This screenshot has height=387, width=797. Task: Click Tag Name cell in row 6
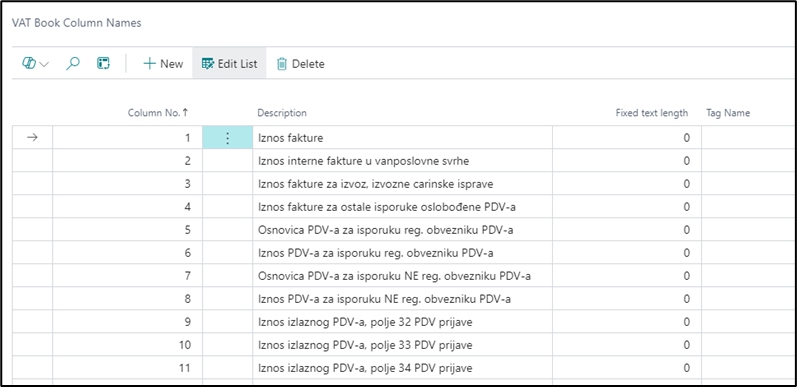pos(748,253)
